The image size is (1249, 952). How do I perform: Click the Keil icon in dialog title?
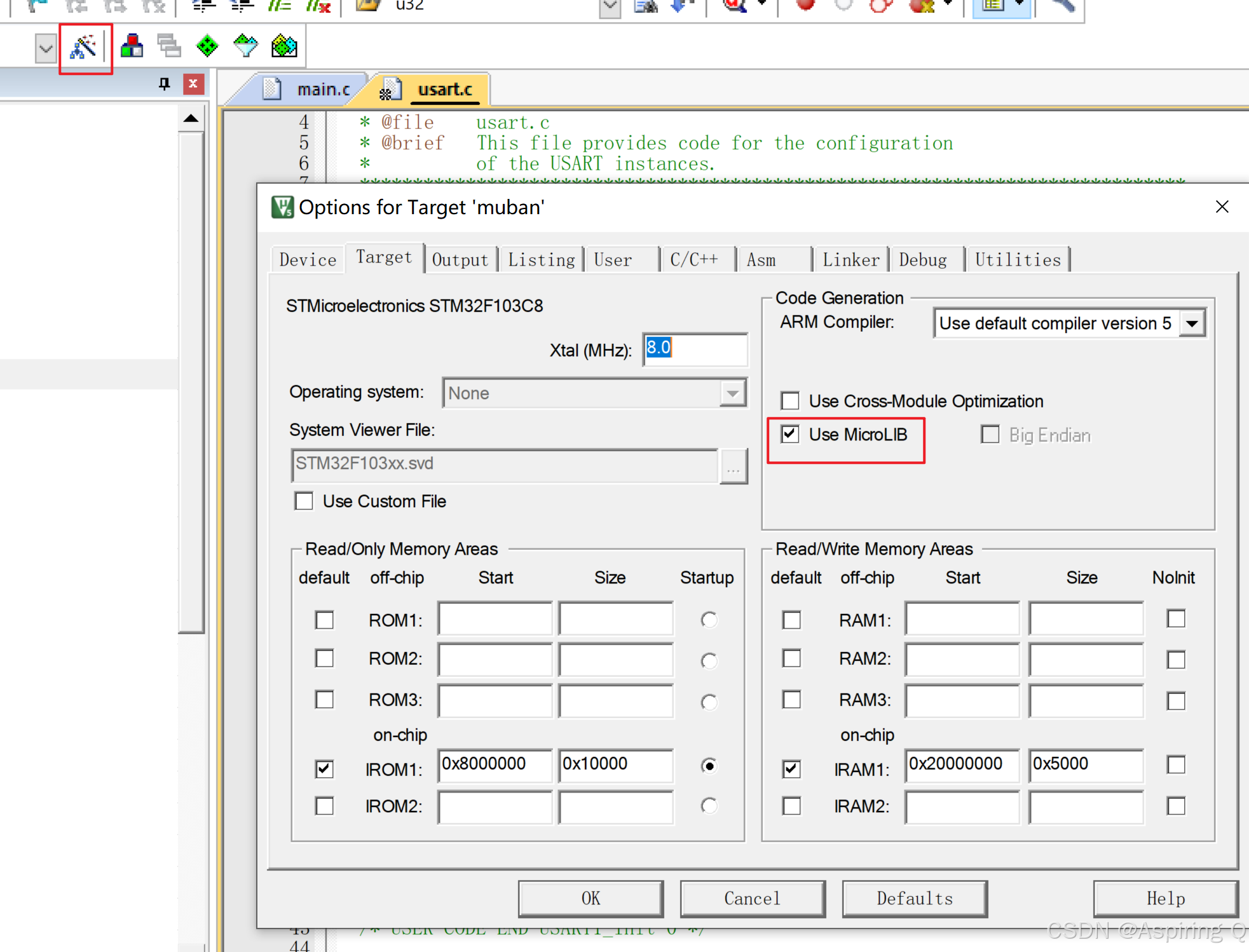click(282, 207)
